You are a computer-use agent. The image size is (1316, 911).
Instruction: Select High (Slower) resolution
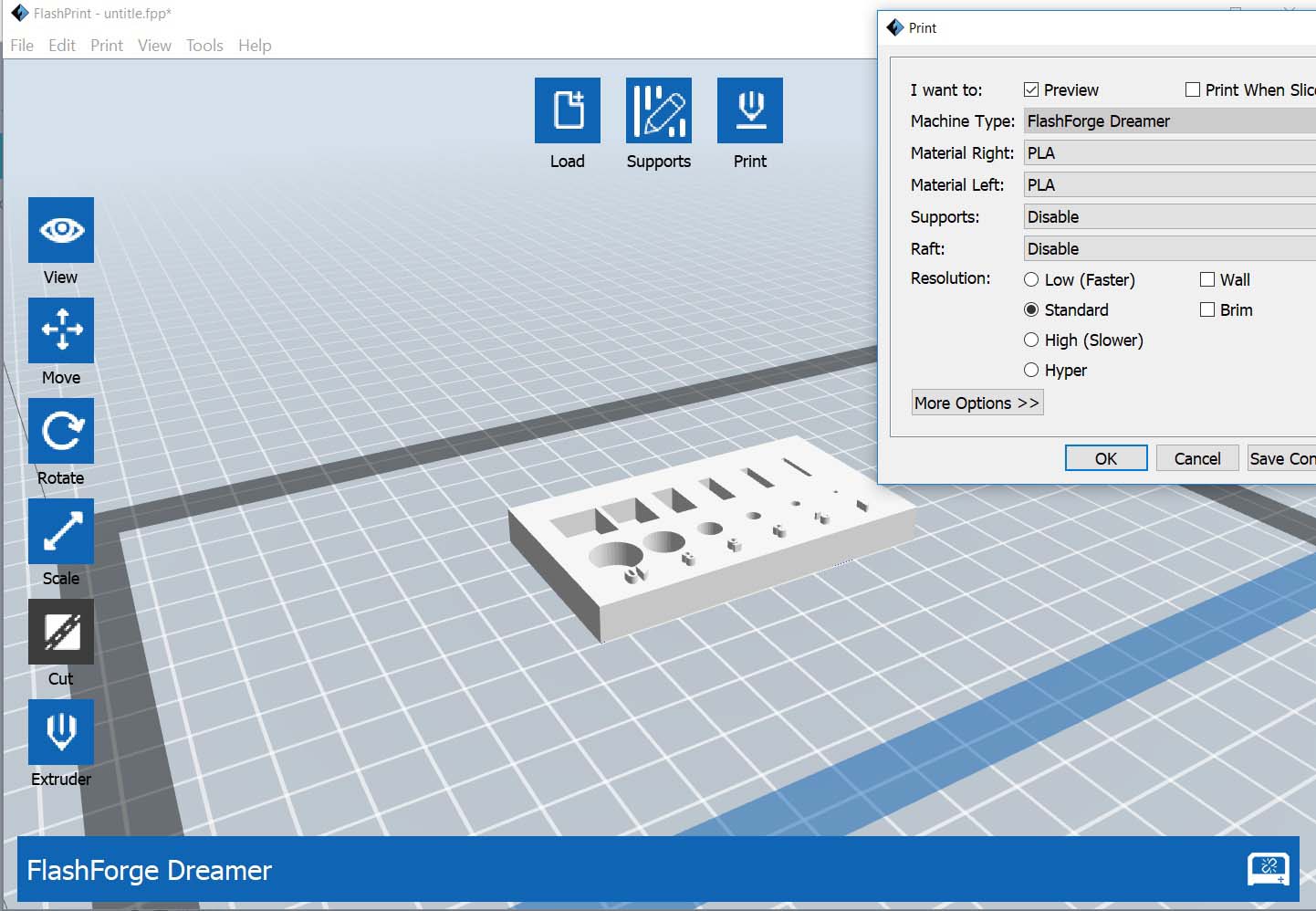tap(1031, 340)
